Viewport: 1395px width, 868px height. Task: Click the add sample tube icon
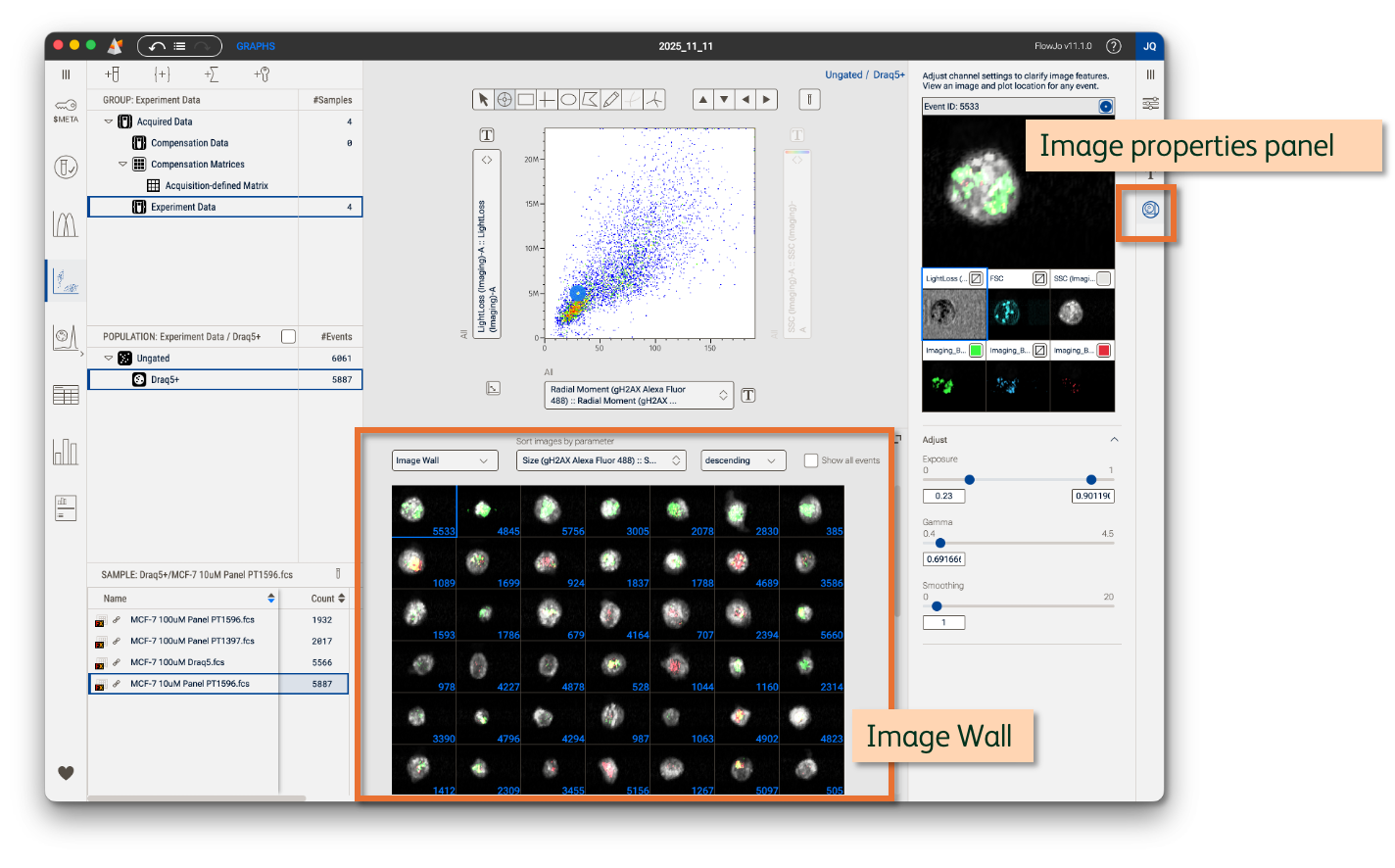click(x=112, y=74)
